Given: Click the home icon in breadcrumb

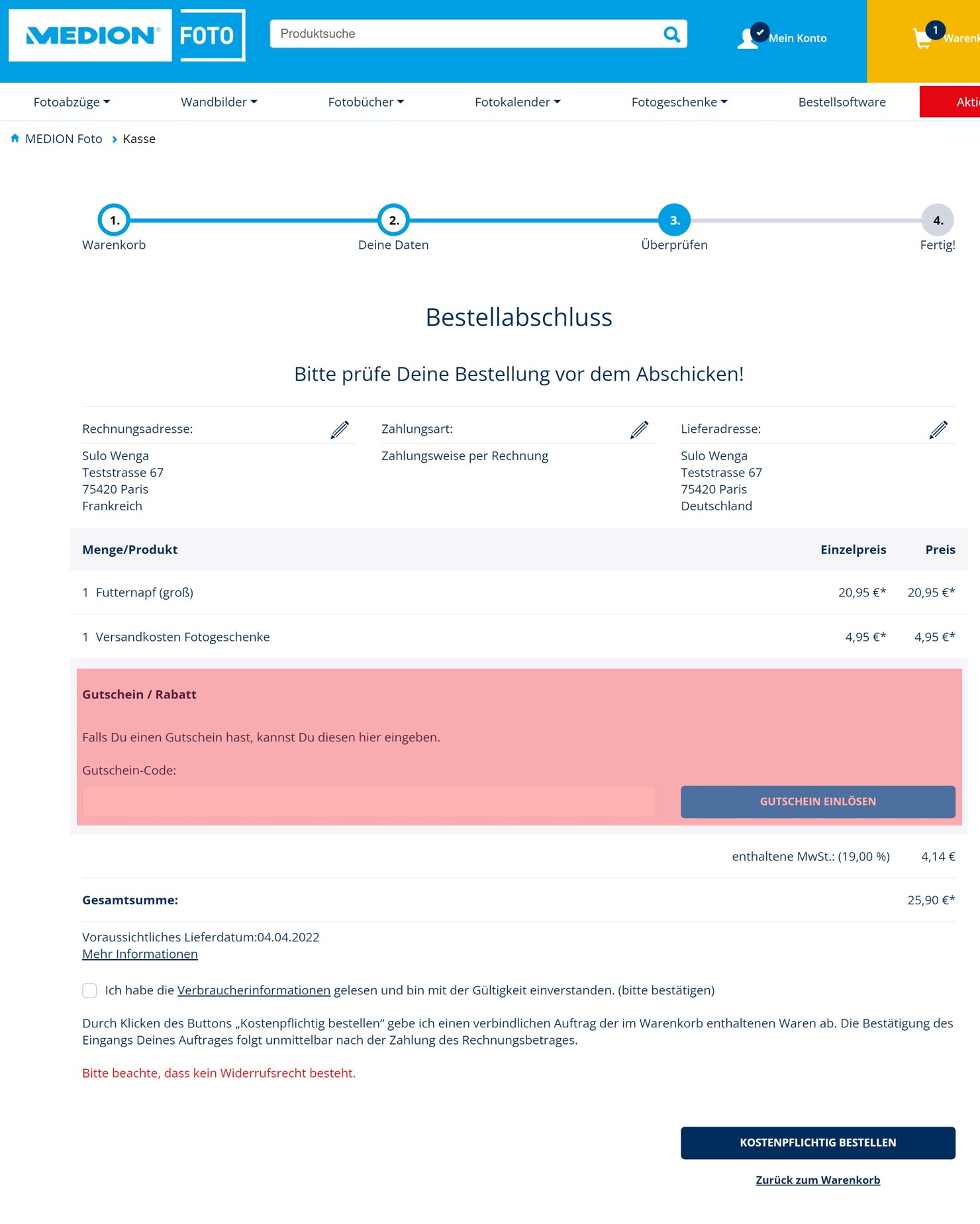Looking at the screenshot, I should tap(15, 138).
